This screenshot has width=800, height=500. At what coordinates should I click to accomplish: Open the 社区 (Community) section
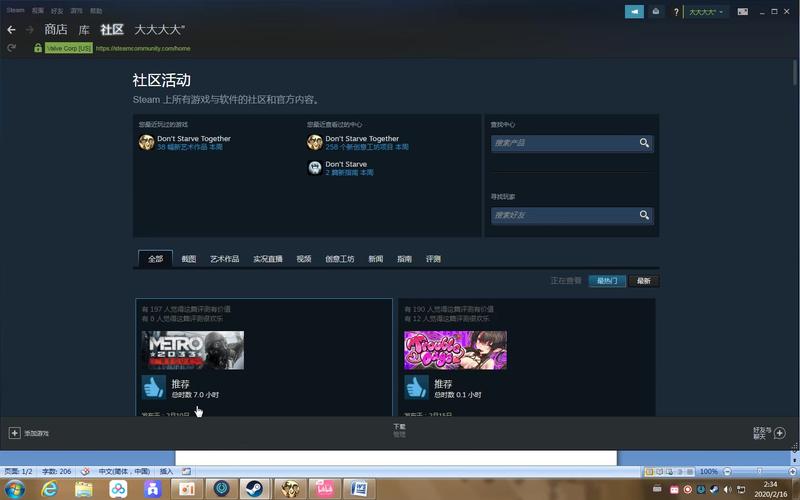coord(112,30)
